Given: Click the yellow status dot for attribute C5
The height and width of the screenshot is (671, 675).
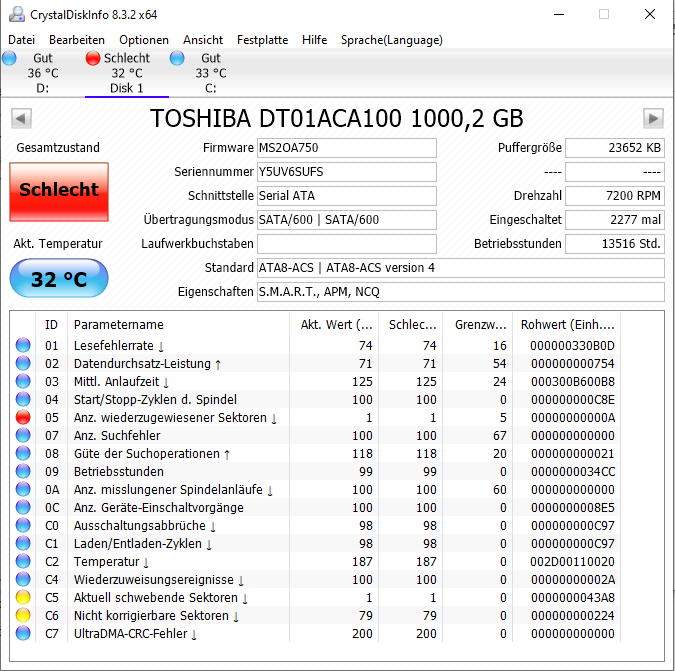Looking at the screenshot, I should pos(23,597).
